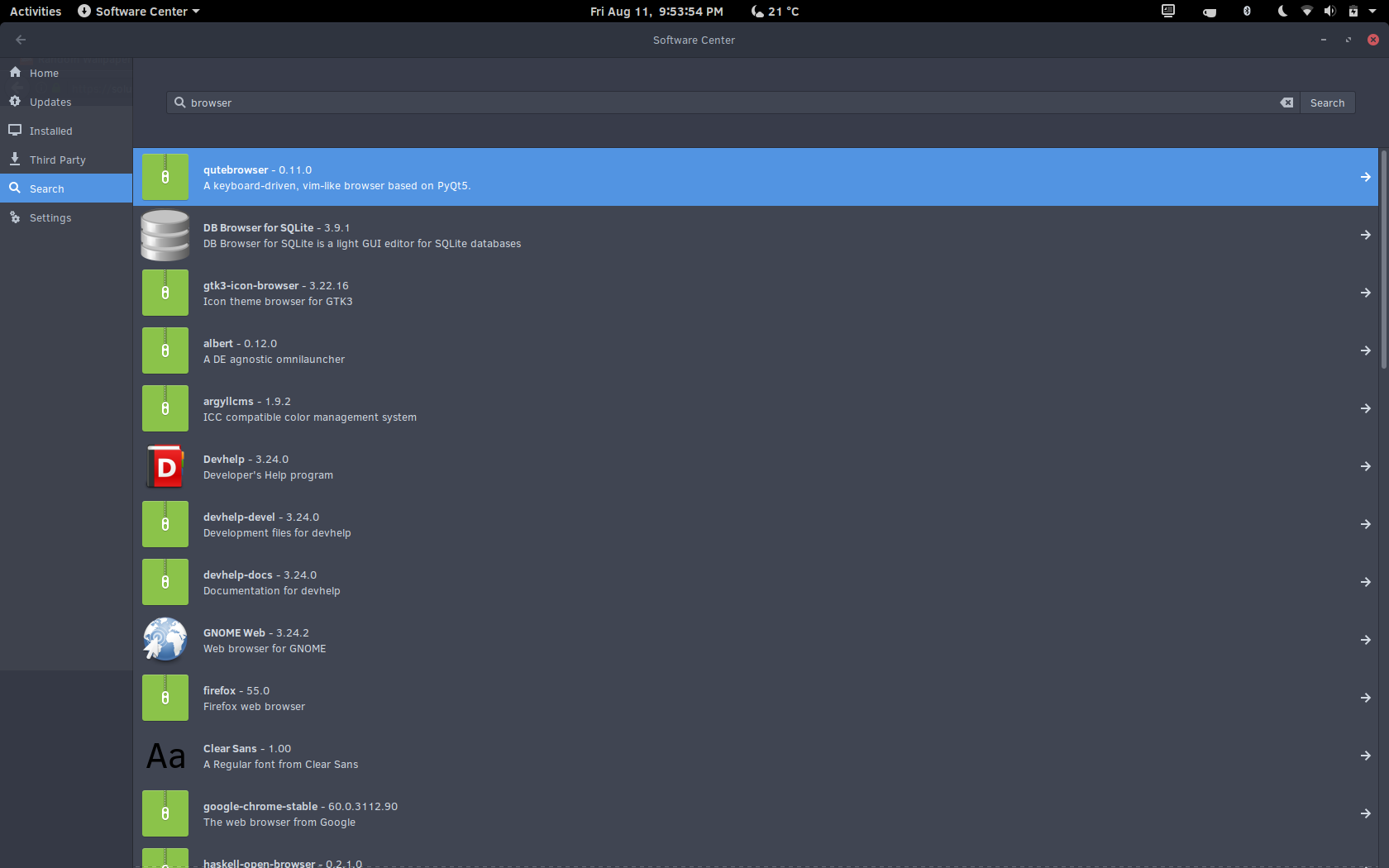Open the Settings sidebar section
1389x868 pixels.
click(66, 217)
